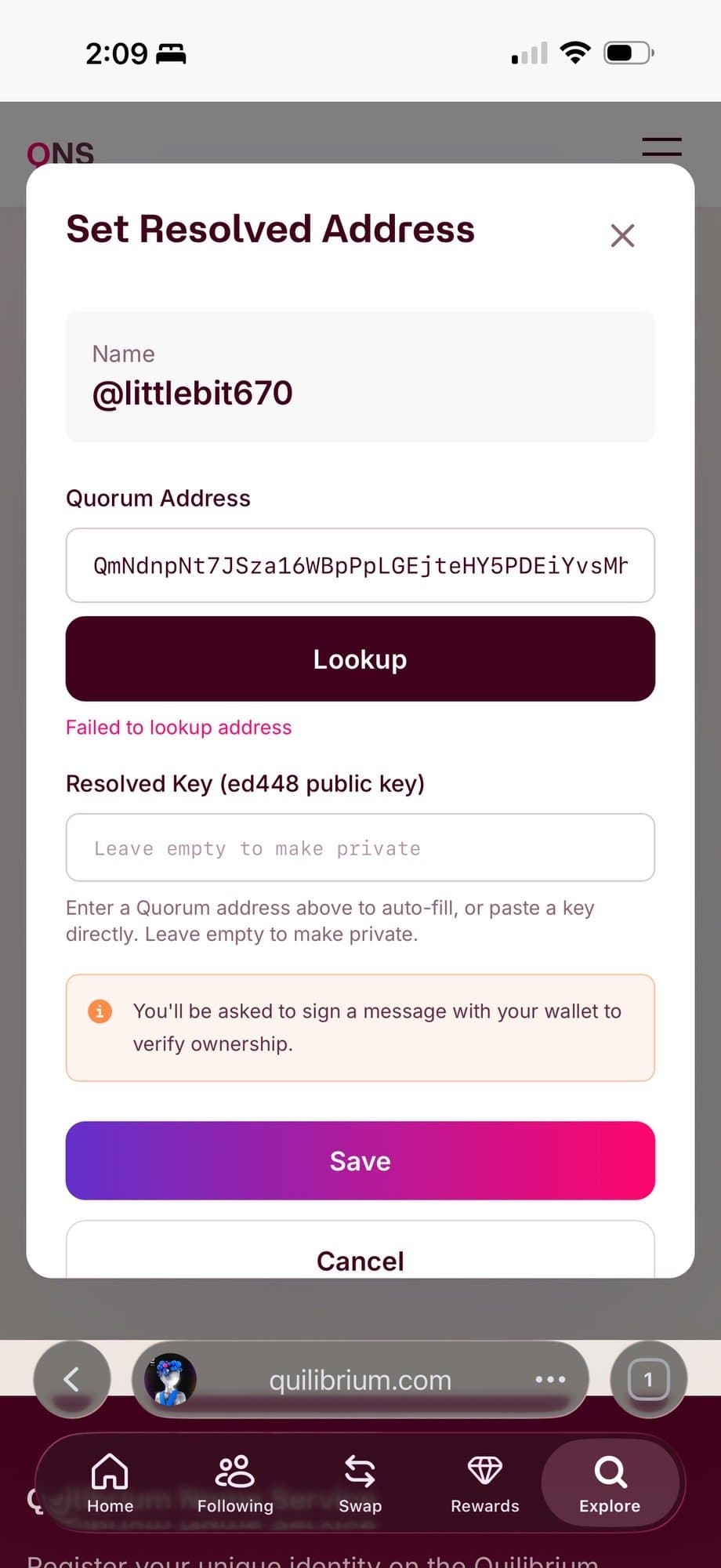721x1568 pixels.
Task: Tap the Wi-Fi status icon
Action: [x=575, y=53]
